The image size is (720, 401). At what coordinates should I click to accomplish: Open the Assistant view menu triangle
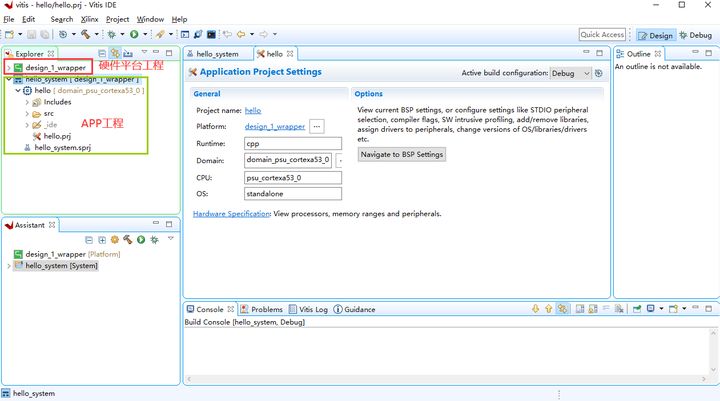170,238
